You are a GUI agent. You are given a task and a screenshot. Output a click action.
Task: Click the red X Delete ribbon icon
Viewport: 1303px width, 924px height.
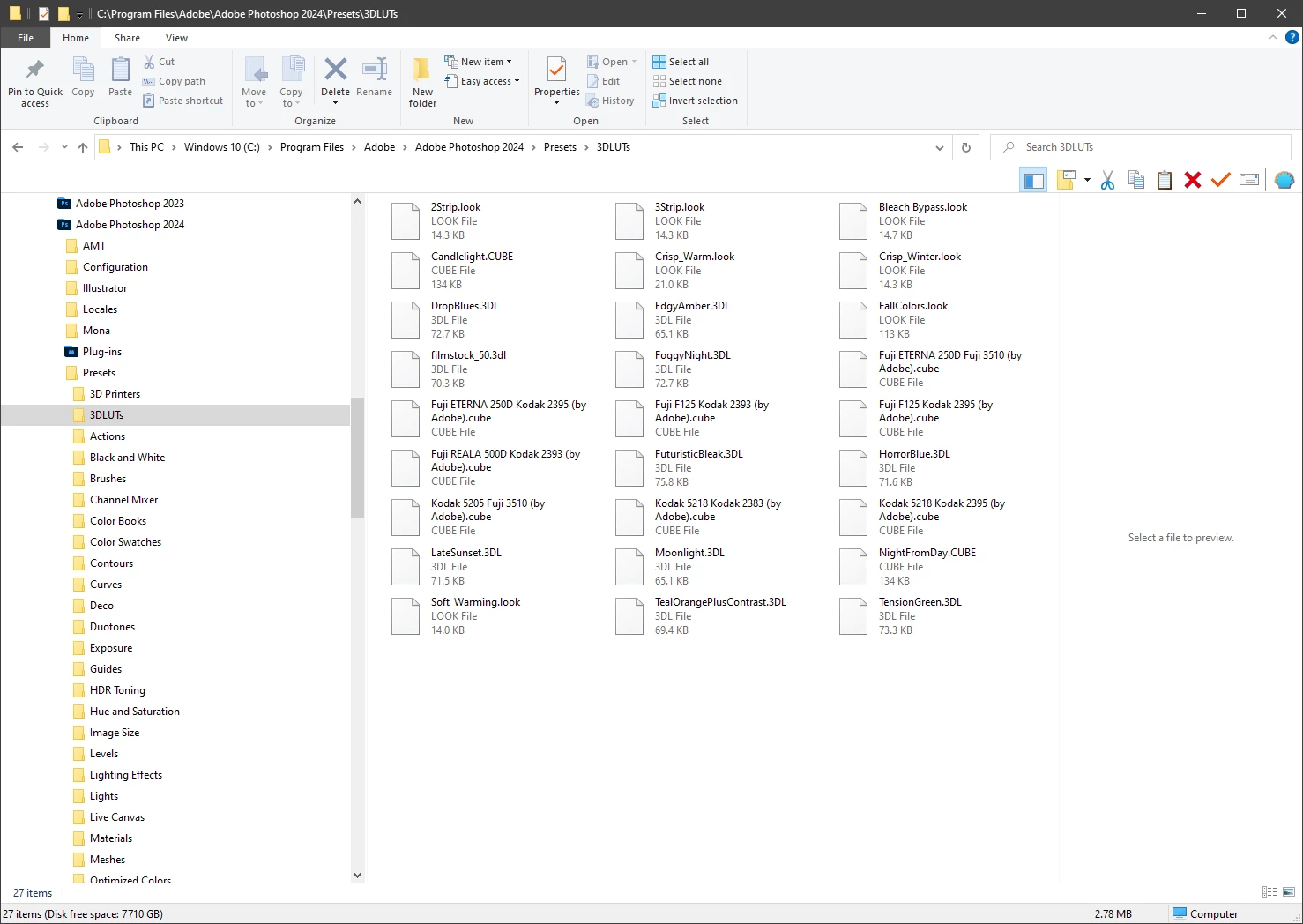tap(335, 69)
